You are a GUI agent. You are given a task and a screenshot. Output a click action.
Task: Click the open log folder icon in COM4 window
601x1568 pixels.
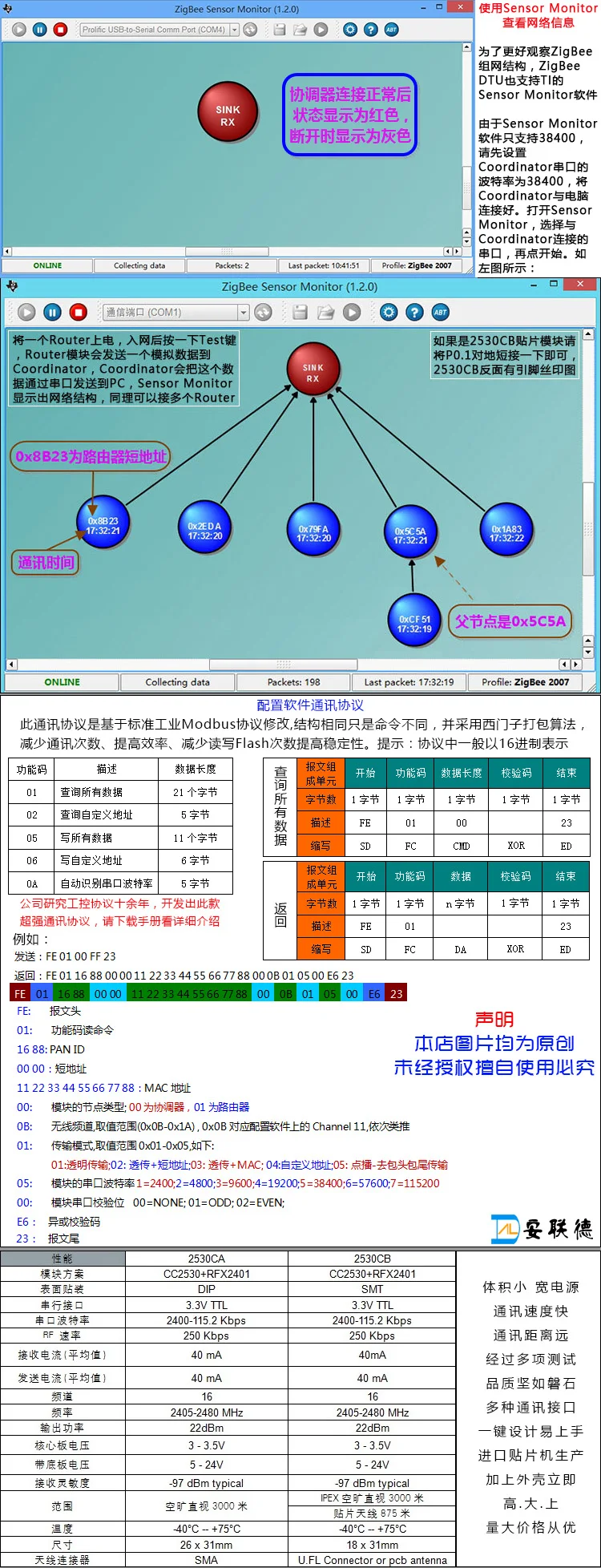click(x=300, y=30)
